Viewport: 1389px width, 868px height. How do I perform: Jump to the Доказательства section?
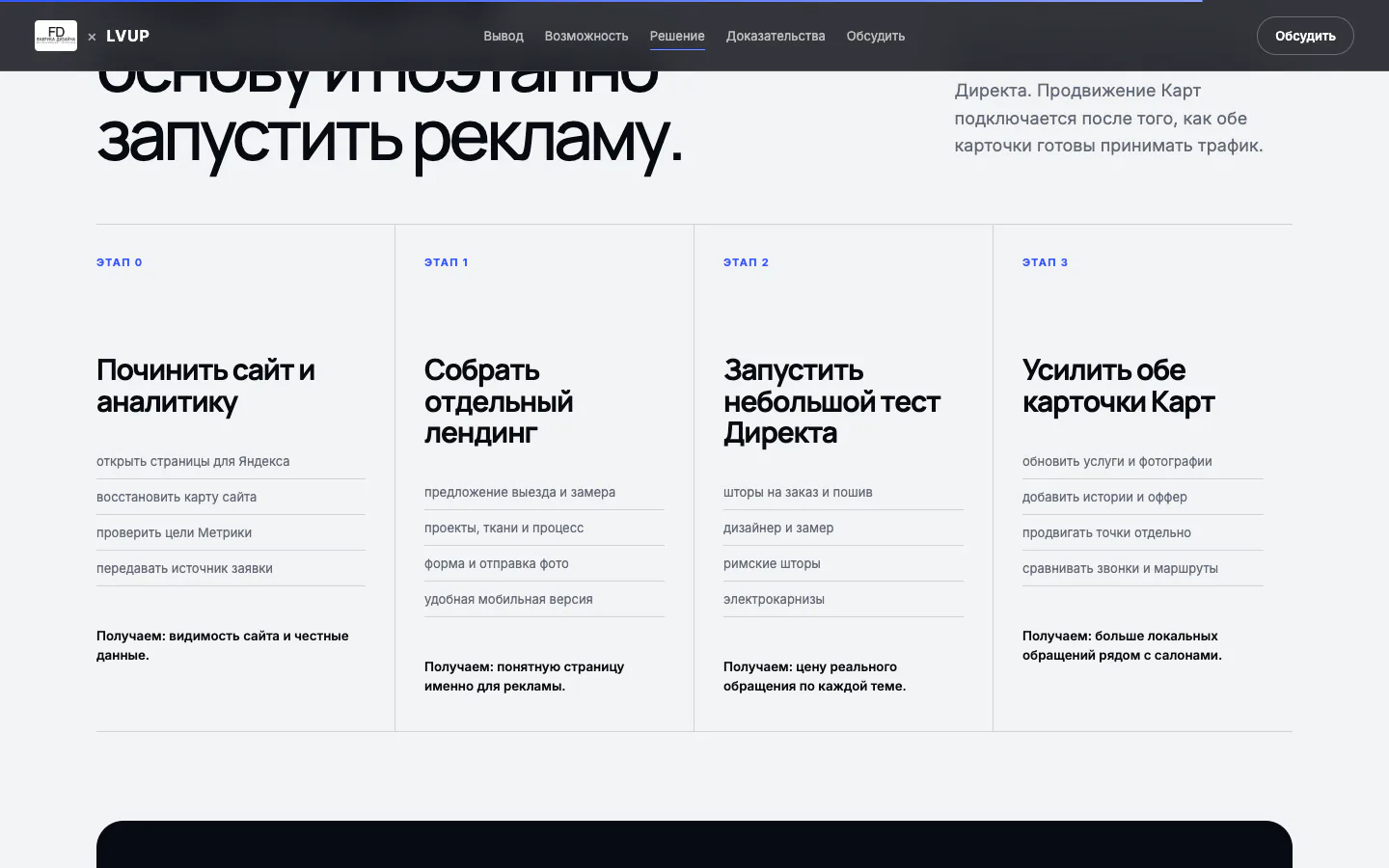coord(776,36)
